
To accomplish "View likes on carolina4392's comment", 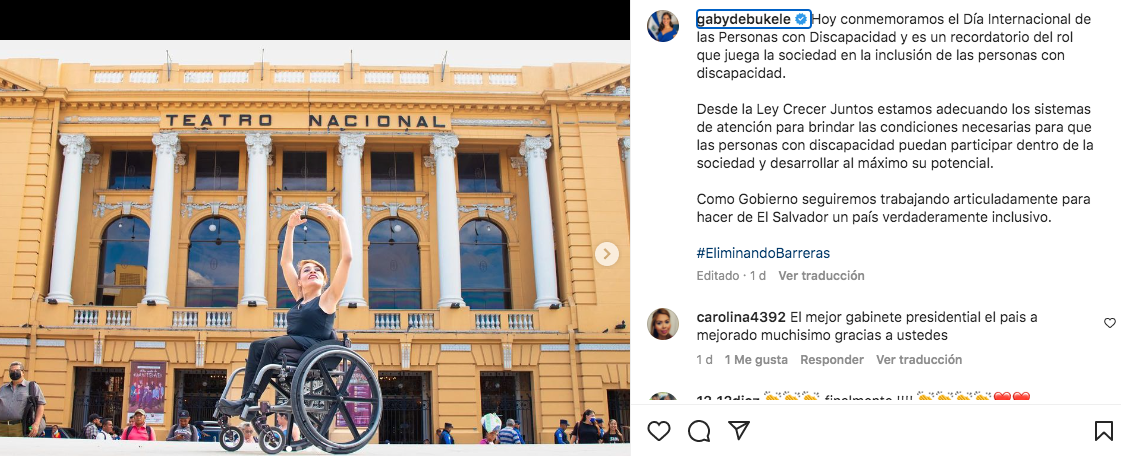I will [x=756, y=360].
